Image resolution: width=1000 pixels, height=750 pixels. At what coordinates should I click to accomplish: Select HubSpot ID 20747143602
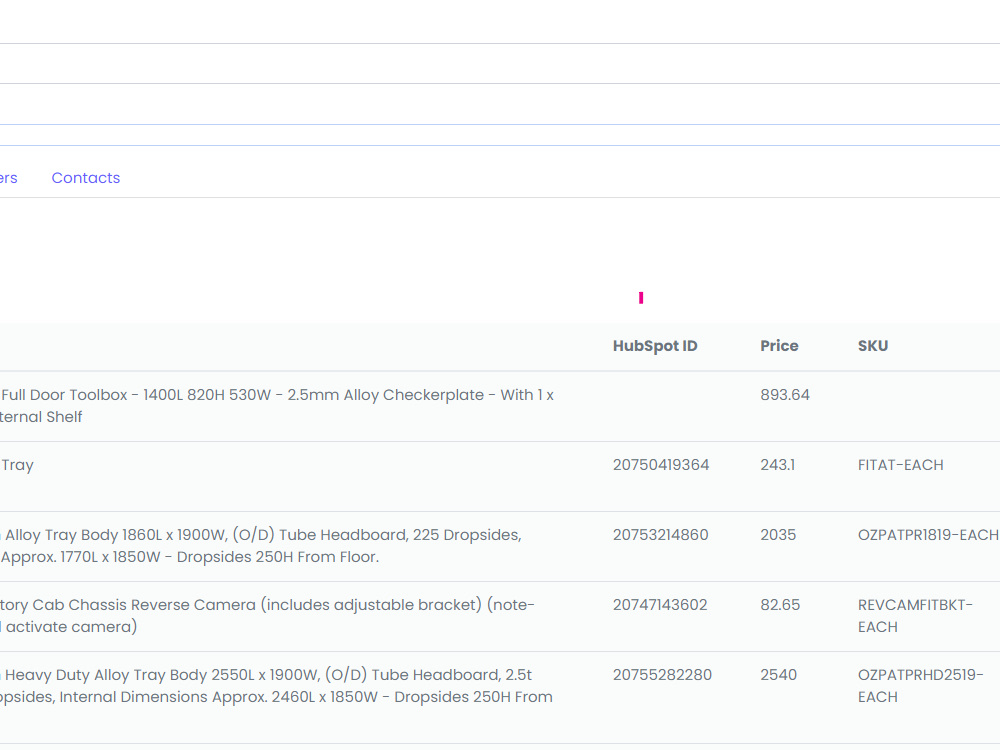(660, 605)
